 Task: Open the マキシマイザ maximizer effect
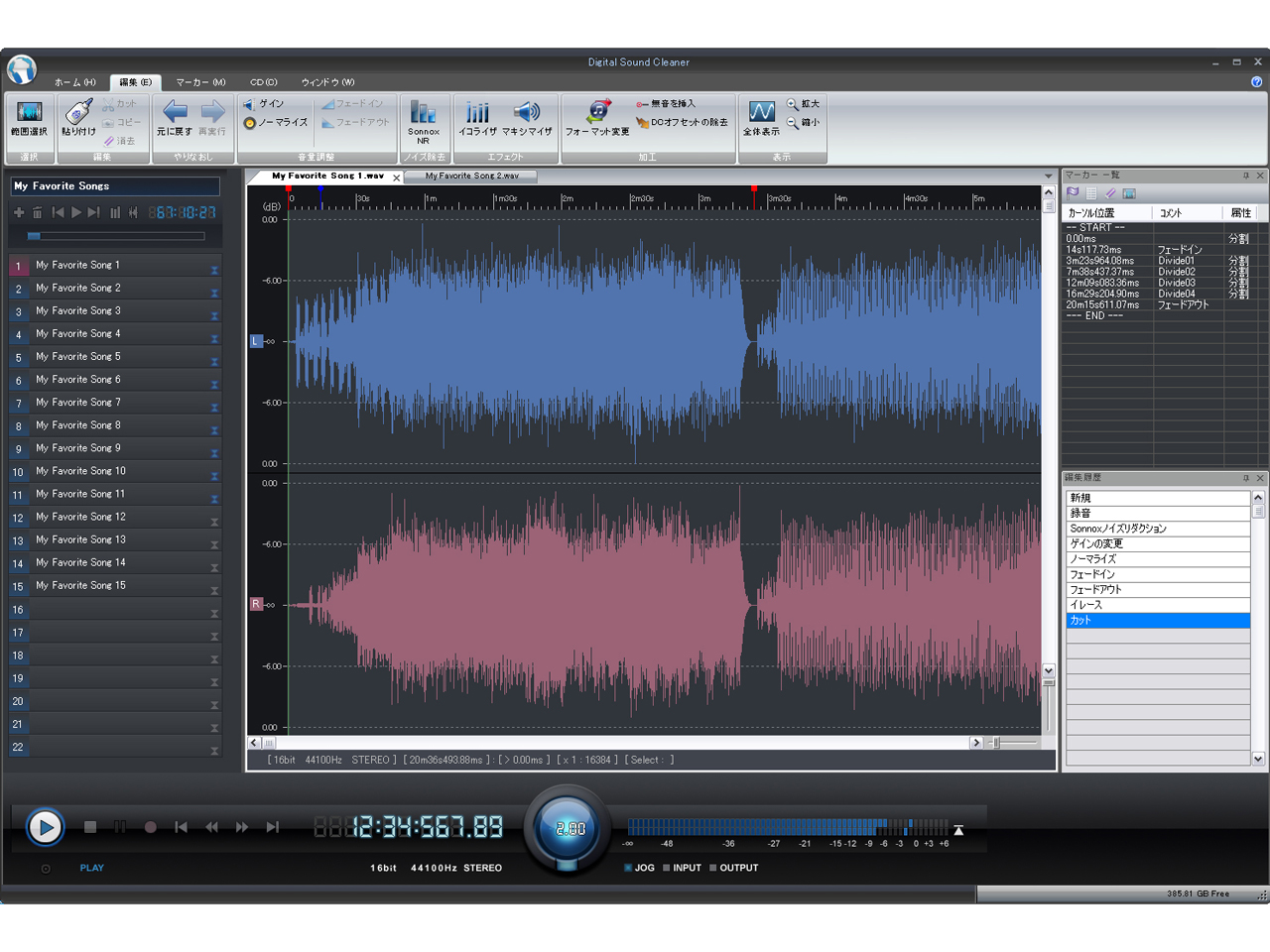click(x=527, y=117)
